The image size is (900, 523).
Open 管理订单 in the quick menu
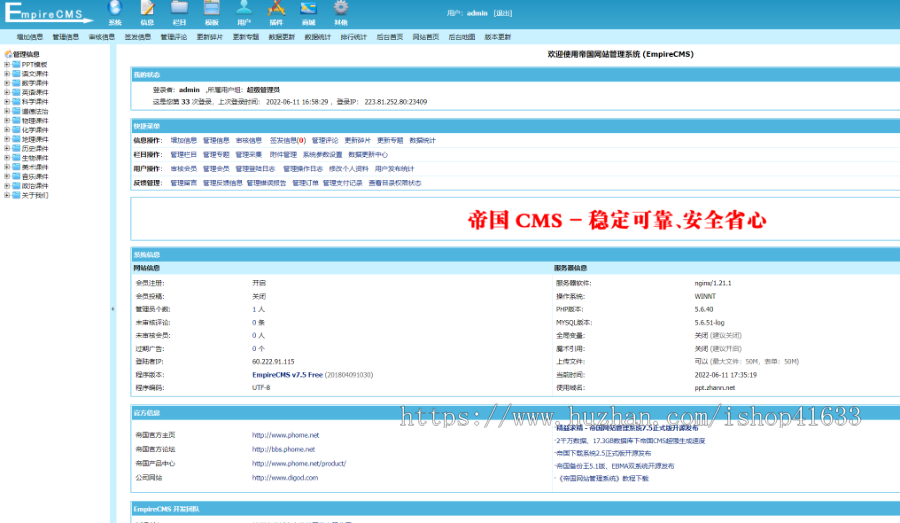(x=305, y=183)
